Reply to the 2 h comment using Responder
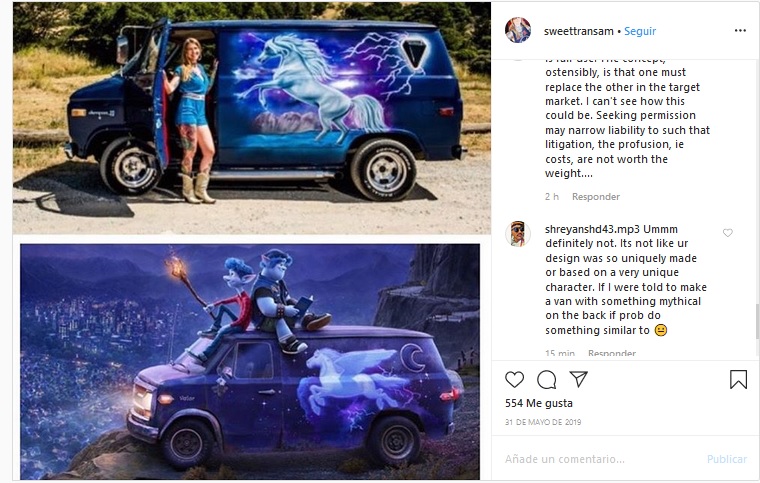 (x=596, y=197)
